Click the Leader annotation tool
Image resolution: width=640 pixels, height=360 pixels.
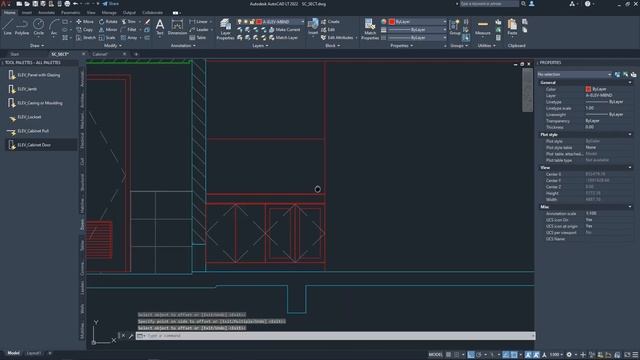[199, 30]
